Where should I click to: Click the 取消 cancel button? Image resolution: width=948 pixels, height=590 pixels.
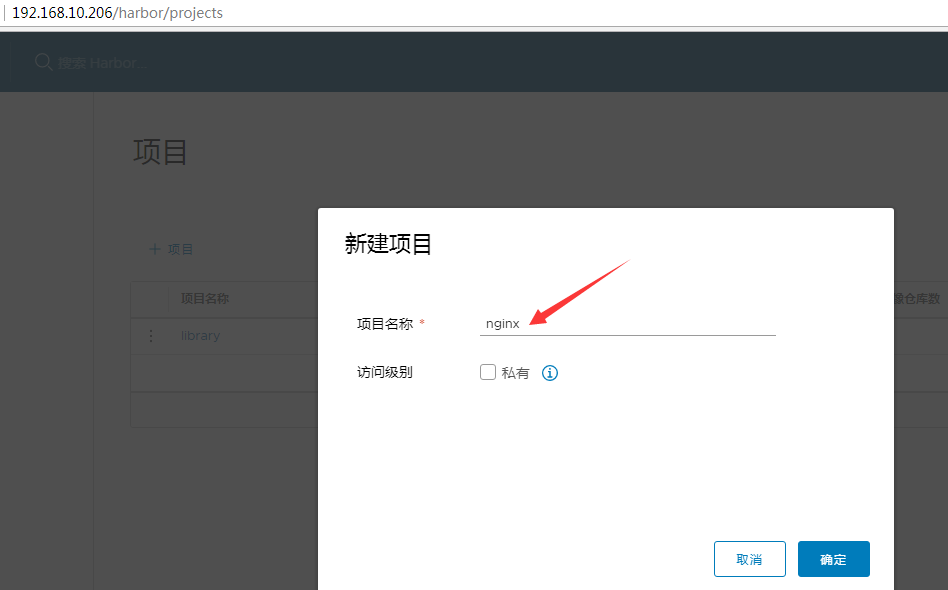tap(750, 559)
